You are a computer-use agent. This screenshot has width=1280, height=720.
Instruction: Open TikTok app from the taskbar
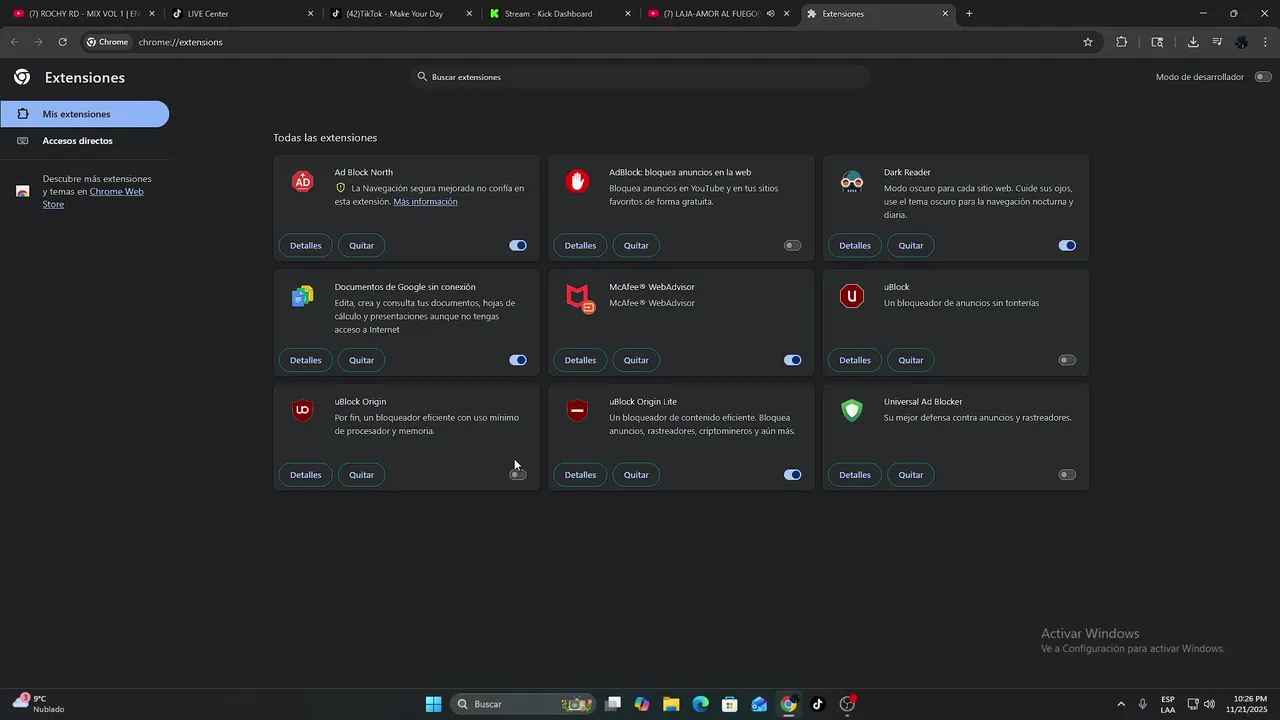click(817, 704)
